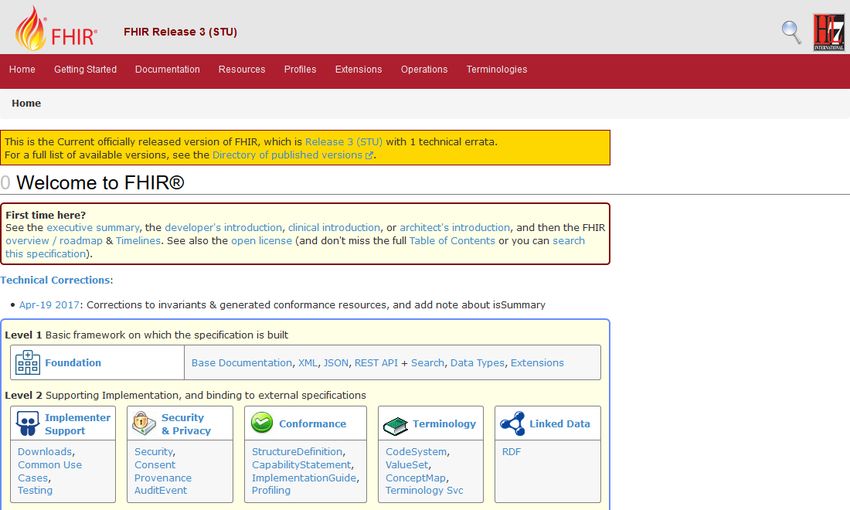Open the RDF link
The image size is (850, 510).
point(511,451)
